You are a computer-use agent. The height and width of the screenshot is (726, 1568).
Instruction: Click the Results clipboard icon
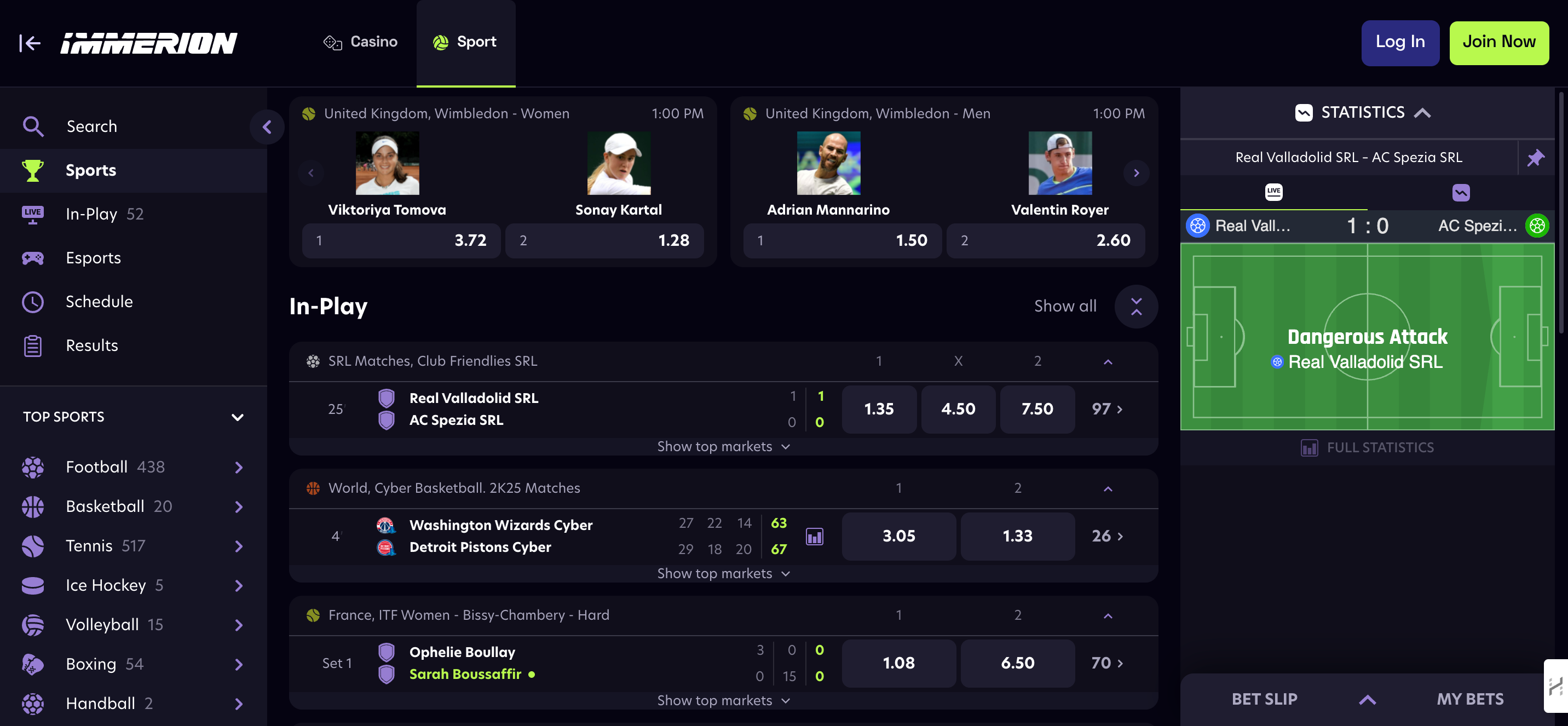tap(33, 345)
